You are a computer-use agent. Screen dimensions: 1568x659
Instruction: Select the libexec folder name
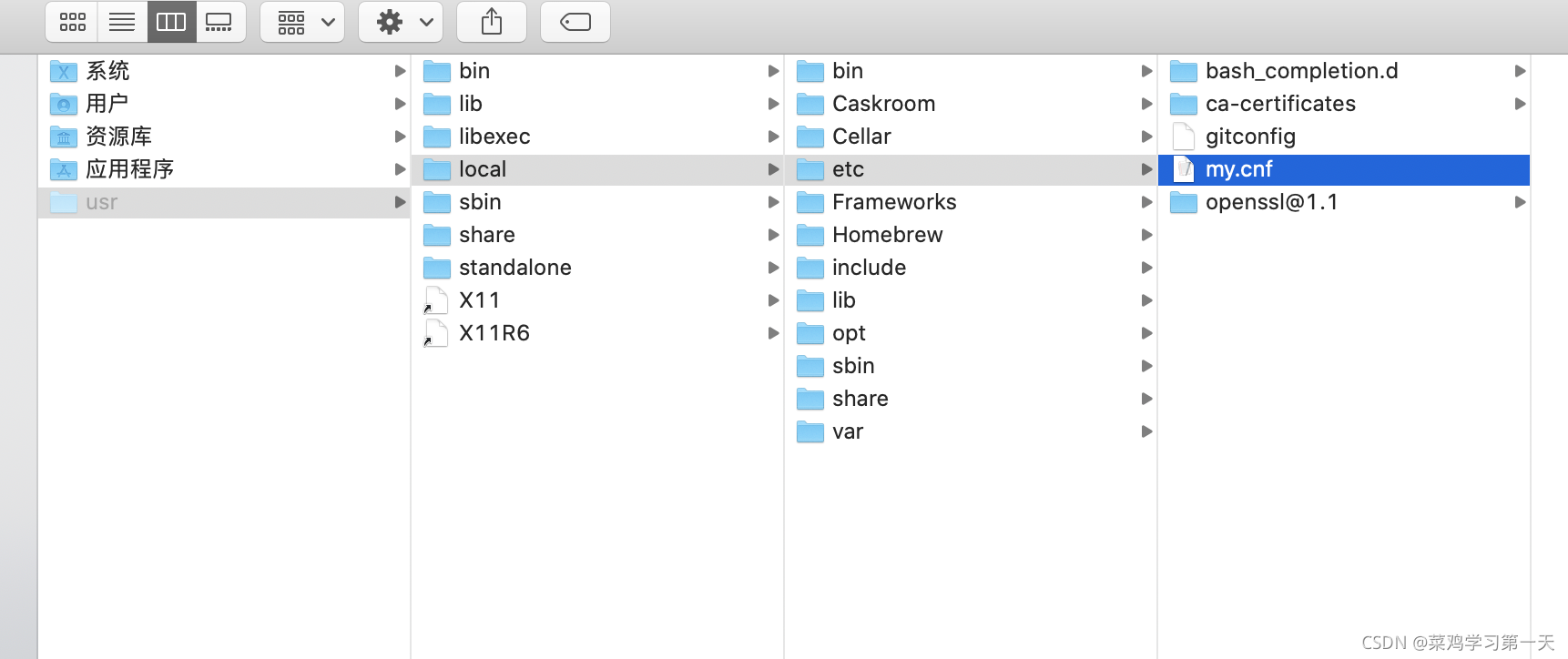click(x=494, y=137)
